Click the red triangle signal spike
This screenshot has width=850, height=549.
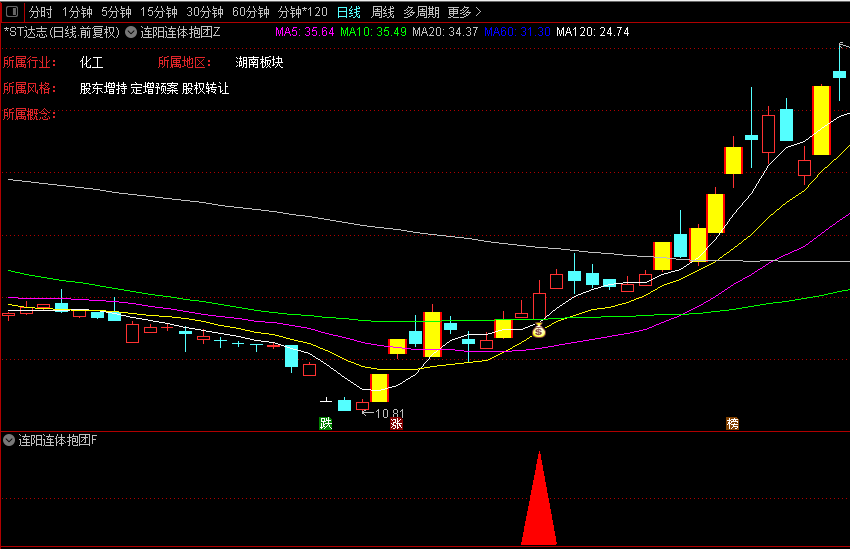coord(539,499)
